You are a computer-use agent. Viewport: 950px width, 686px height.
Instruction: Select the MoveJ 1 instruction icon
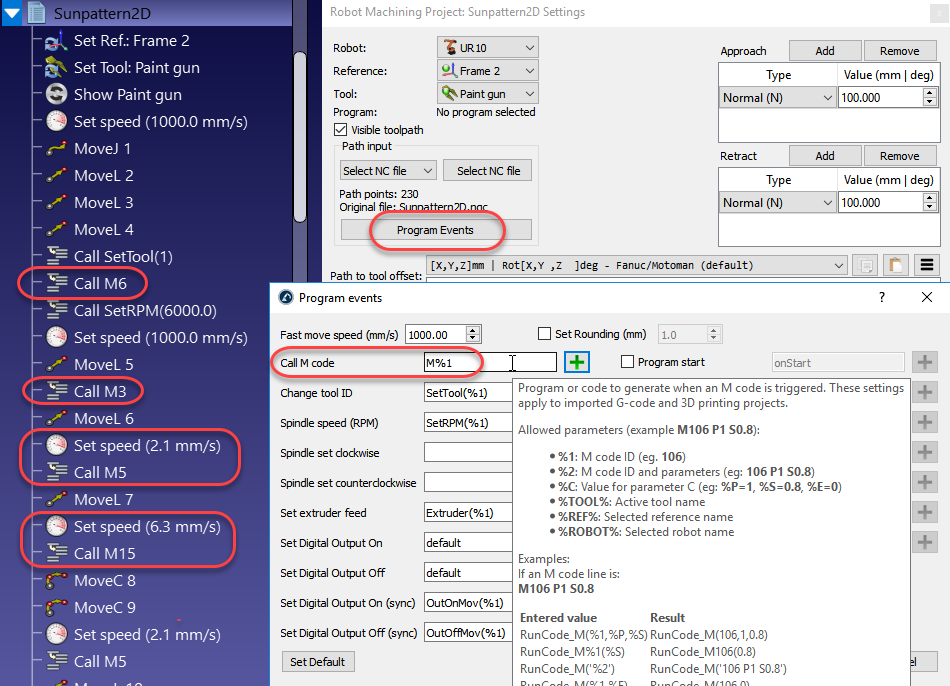56,149
